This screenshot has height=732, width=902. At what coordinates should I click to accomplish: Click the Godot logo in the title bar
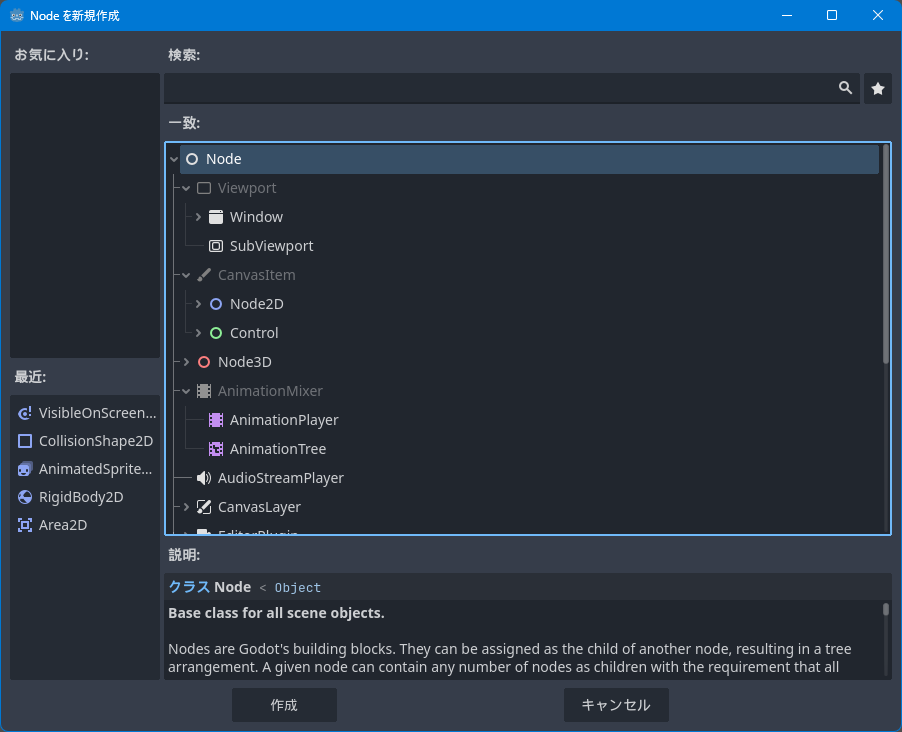17,16
